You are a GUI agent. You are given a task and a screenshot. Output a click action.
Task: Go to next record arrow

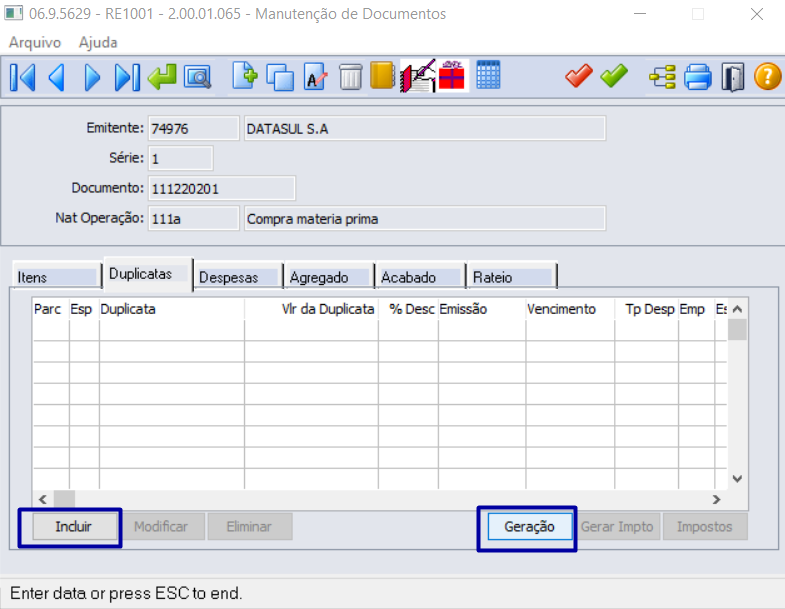point(92,77)
